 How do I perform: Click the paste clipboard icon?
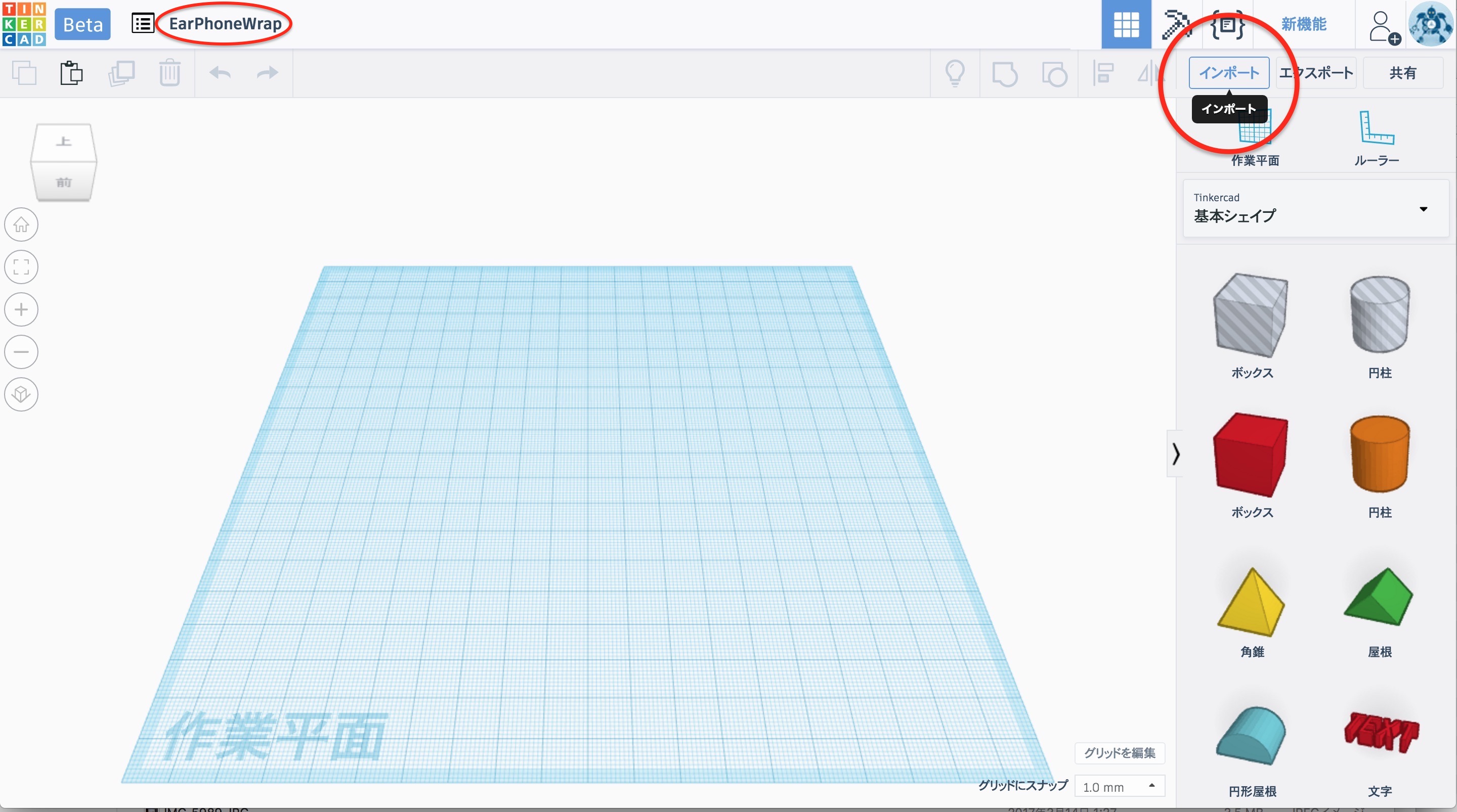pos(71,73)
